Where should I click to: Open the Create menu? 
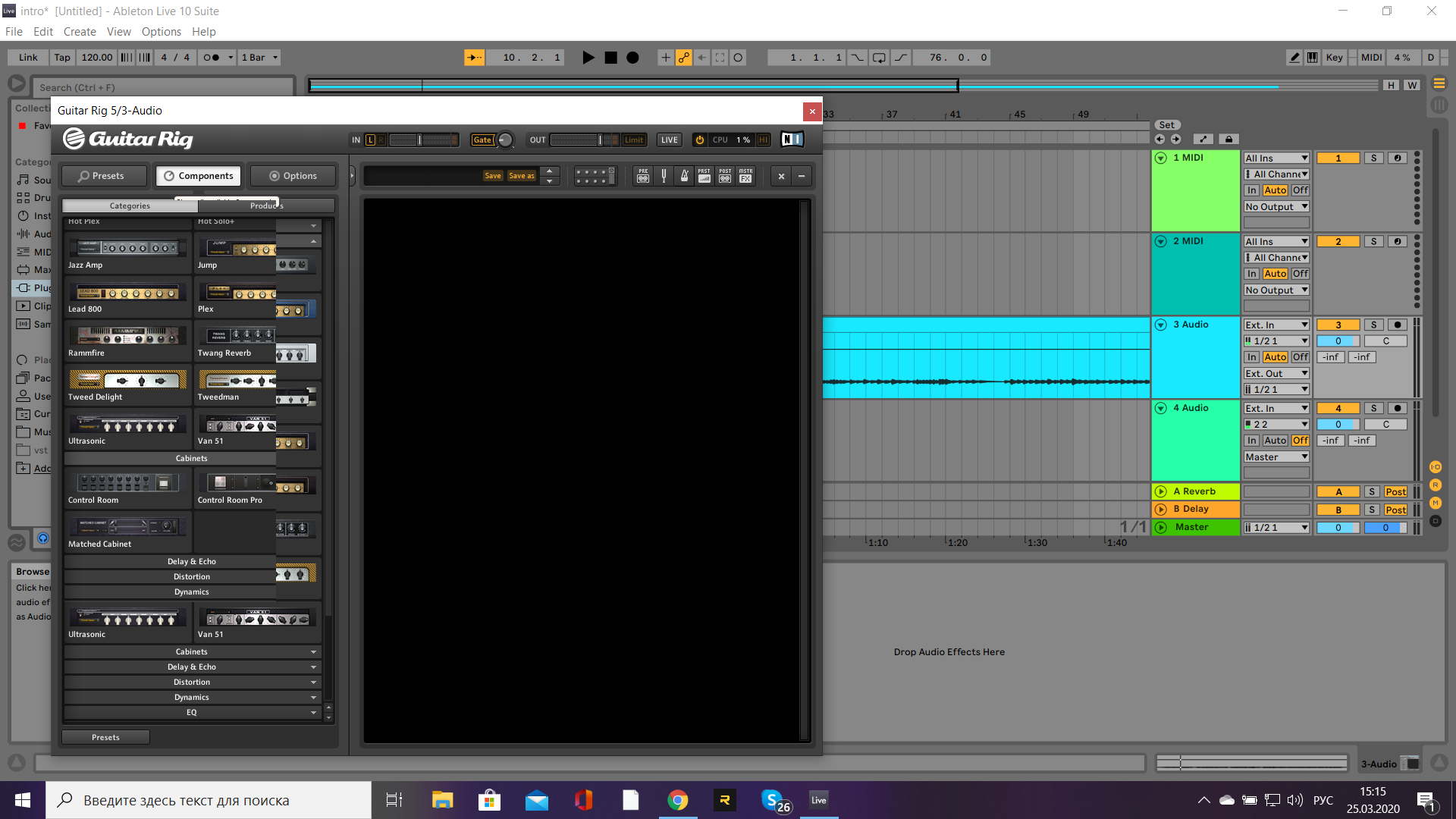coord(80,32)
